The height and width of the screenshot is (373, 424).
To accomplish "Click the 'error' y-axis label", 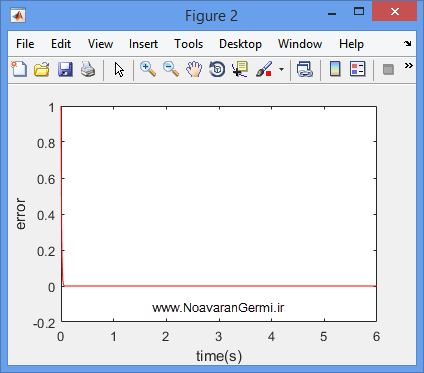I will pos(20,214).
